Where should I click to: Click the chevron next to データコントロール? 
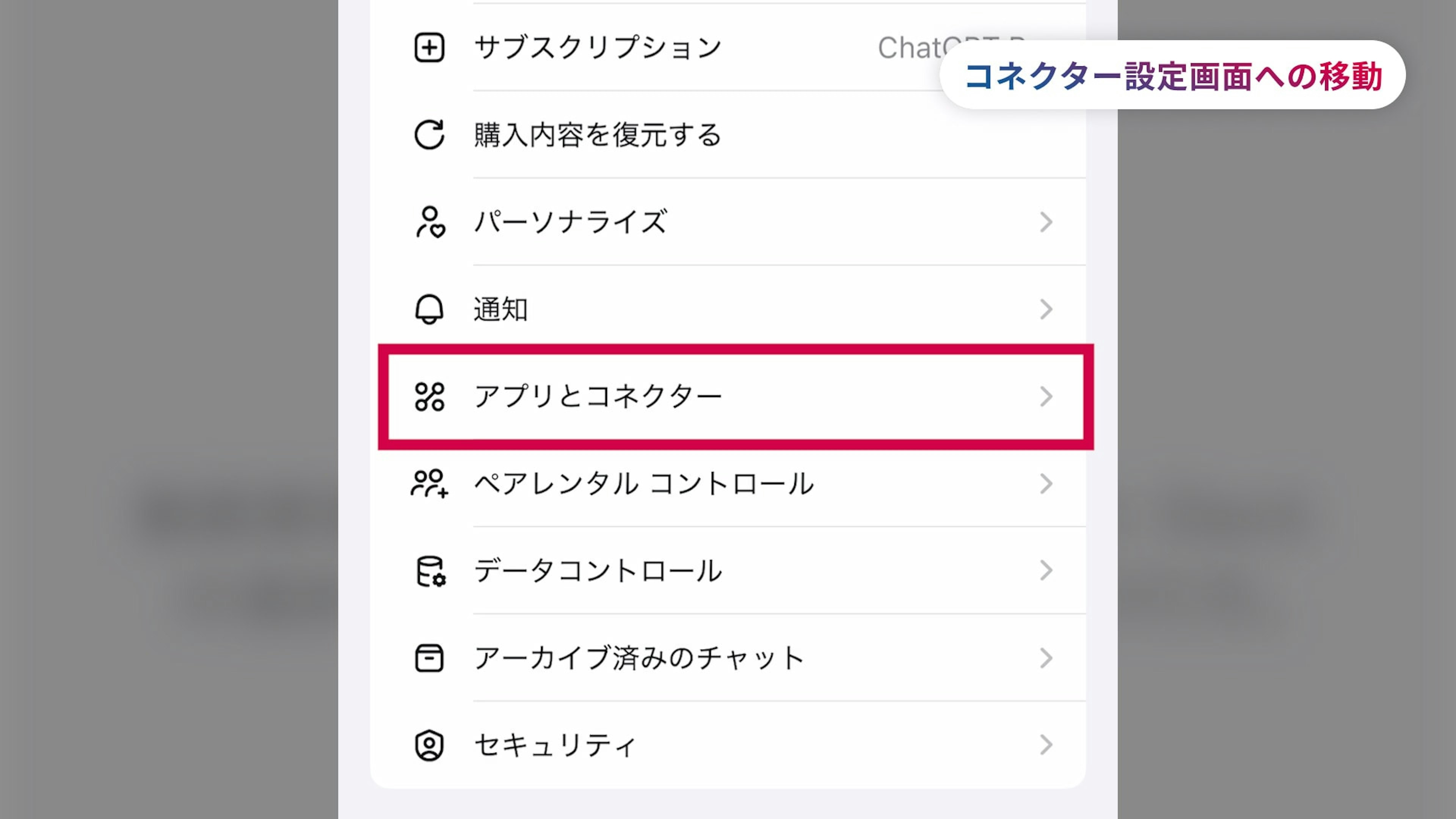[1046, 571]
